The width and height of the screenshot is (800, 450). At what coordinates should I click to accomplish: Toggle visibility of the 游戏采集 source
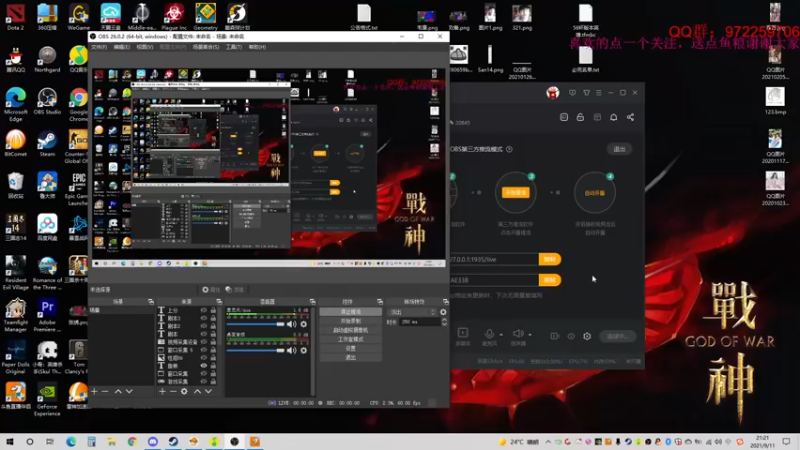(204, 382)
